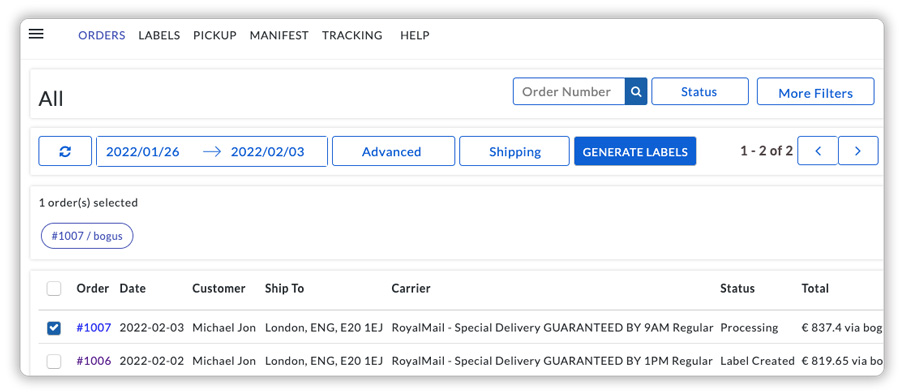The image size is (900, 392).
Task: Expand More Filters options
Action: pyautogui.click(x=815, y=92)
